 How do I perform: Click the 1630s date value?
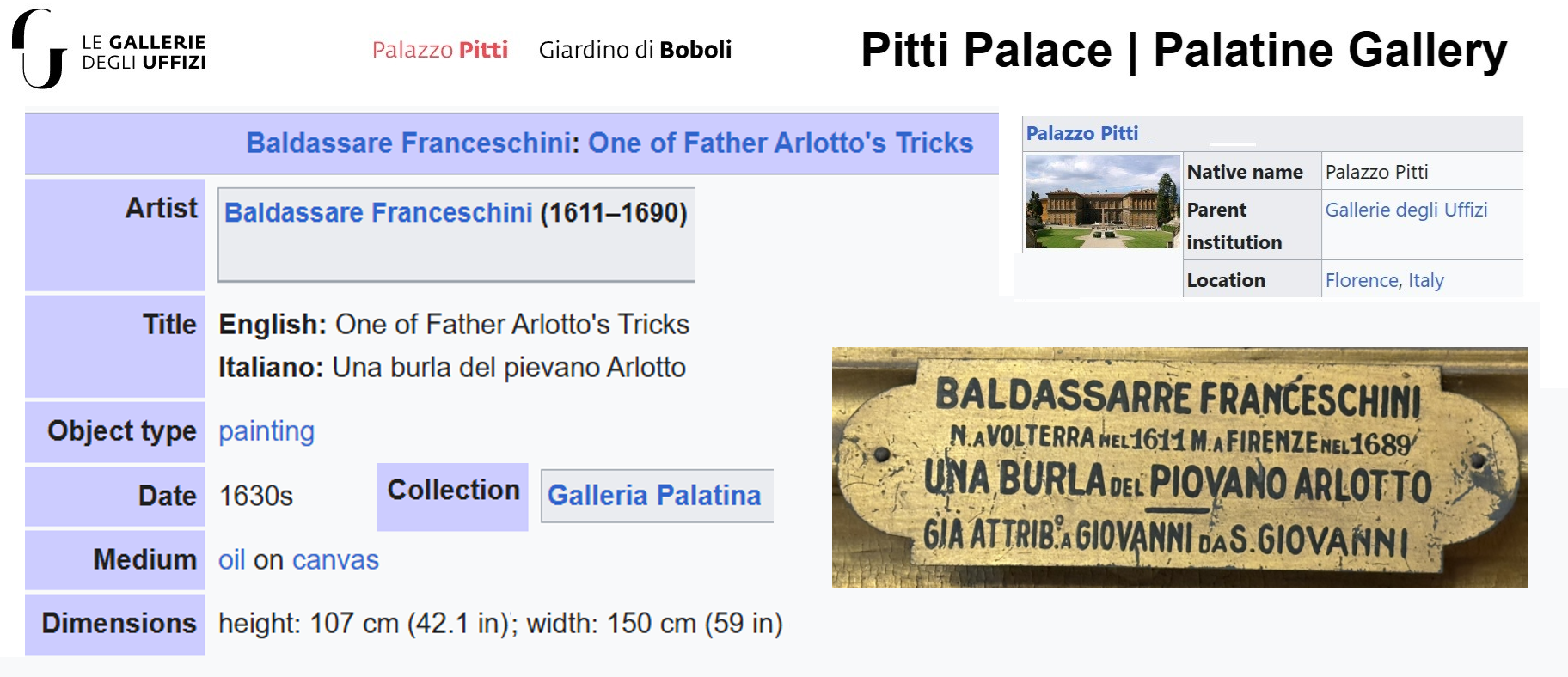pos(256,496)
